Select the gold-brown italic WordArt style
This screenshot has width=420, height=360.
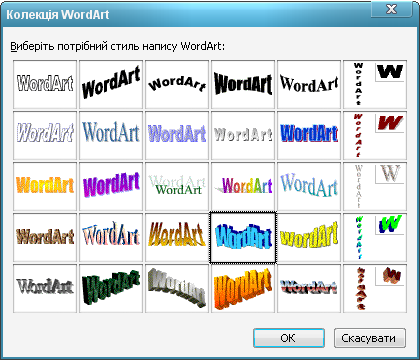tap(177, 237)
